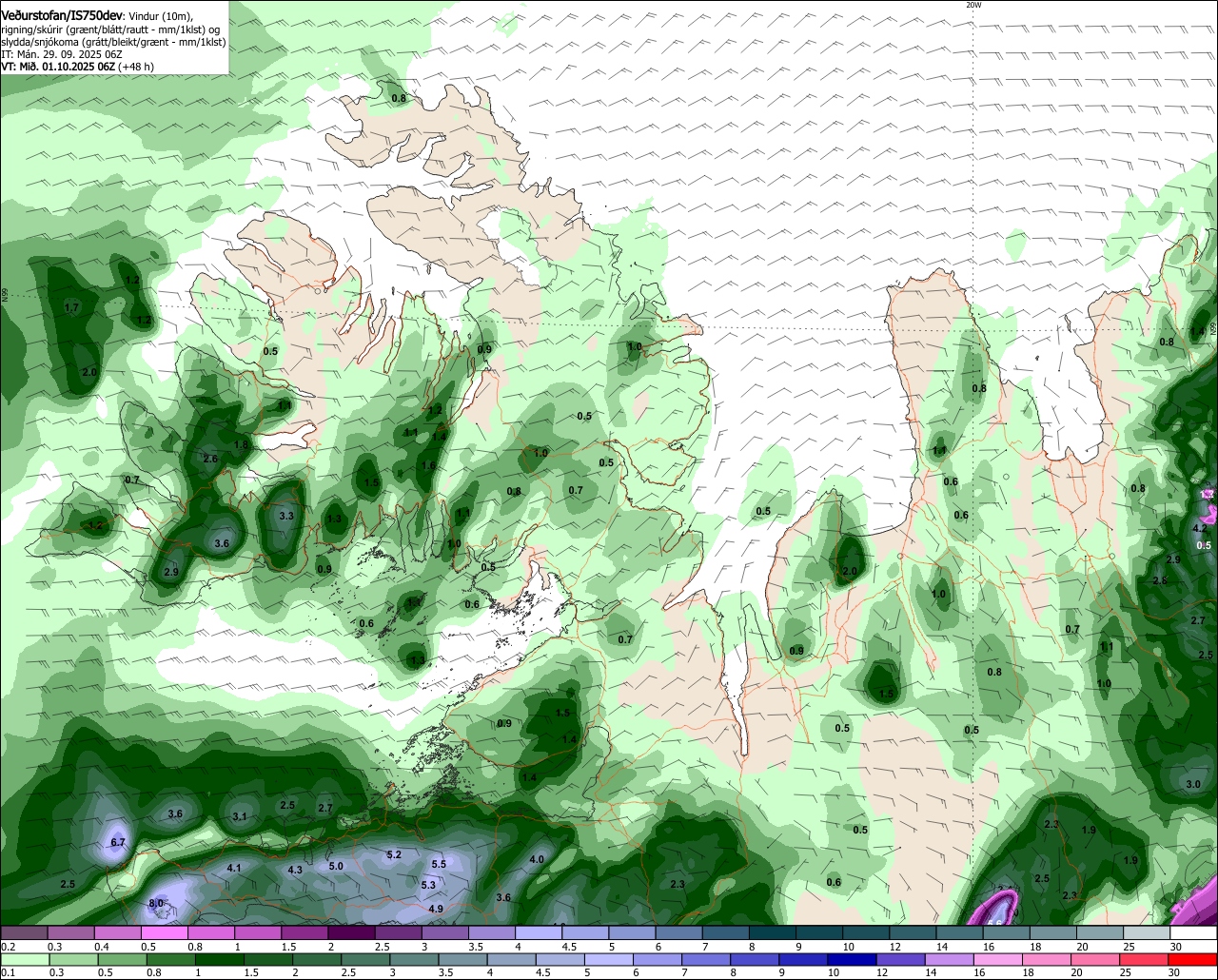
Task: Click the 6.7 precipitation value
Action: click(119, 842)
